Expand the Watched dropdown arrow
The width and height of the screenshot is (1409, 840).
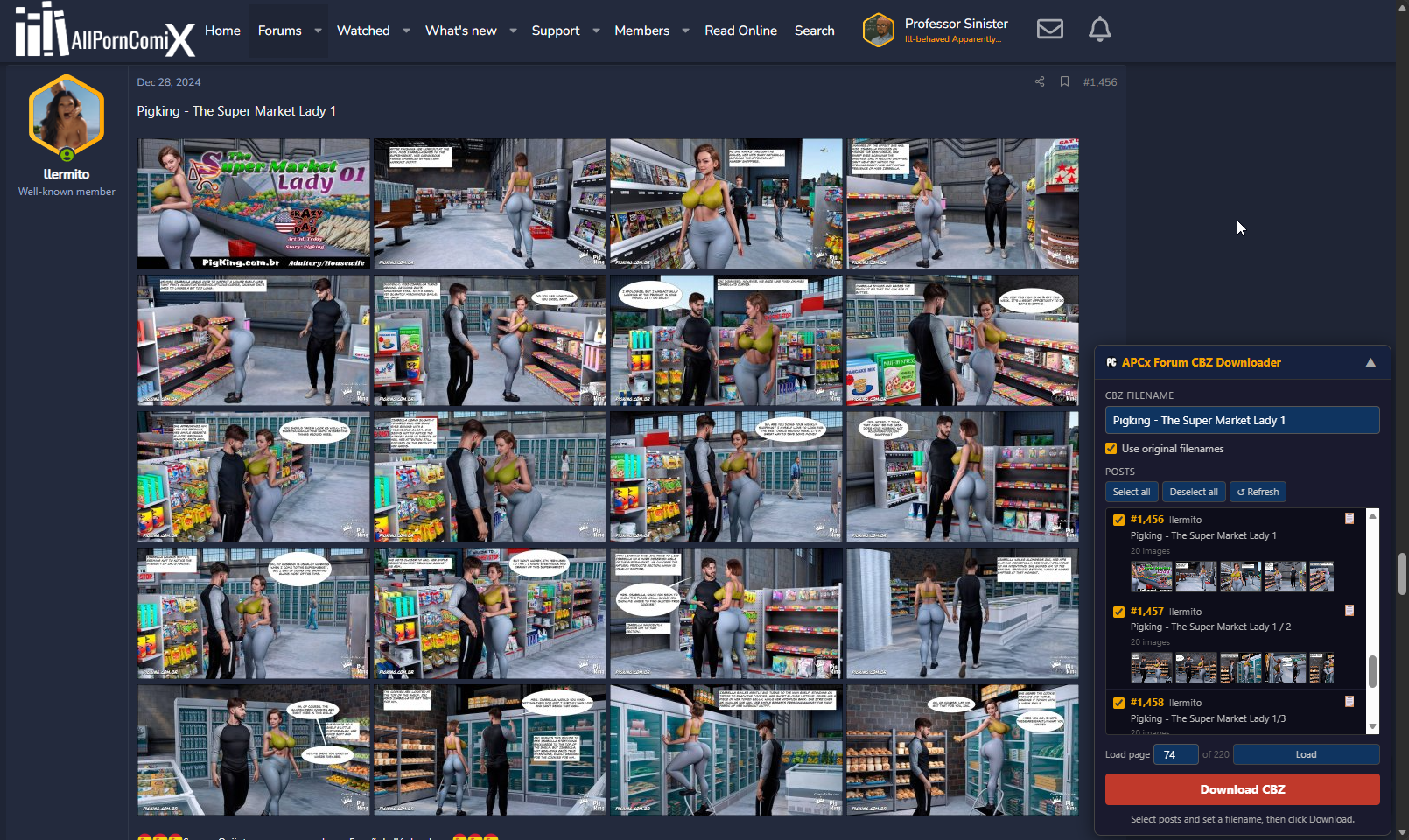pos(406,31)
